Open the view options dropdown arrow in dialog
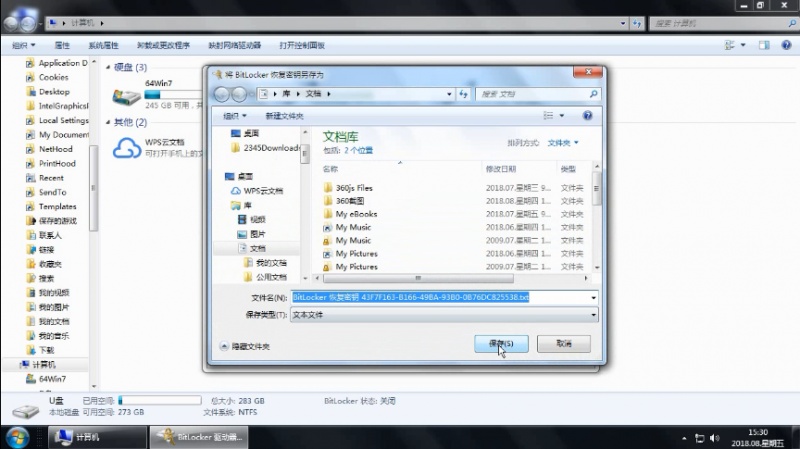The height and width of the screenshot is (449, 800). [x=562, y=116]
